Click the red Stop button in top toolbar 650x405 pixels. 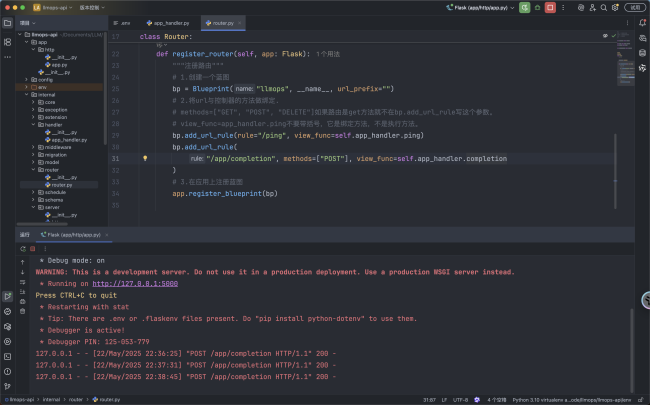(550, 7)
